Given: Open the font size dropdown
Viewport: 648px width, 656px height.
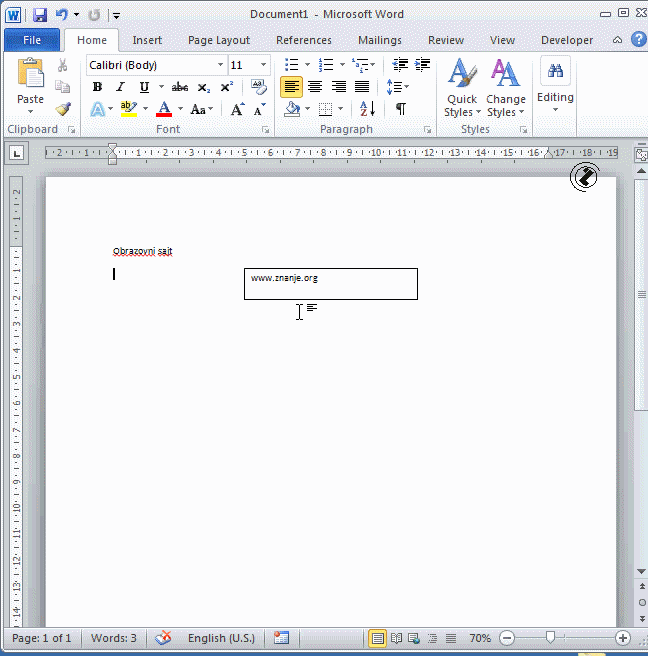Looking at the screenshot, I should click(x=264, y=65).
